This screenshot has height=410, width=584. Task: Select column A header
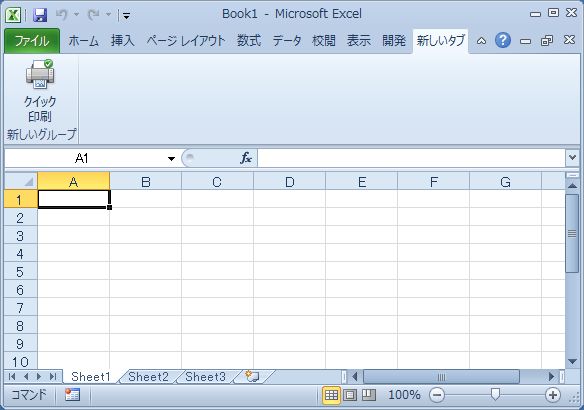coord(74,182)
